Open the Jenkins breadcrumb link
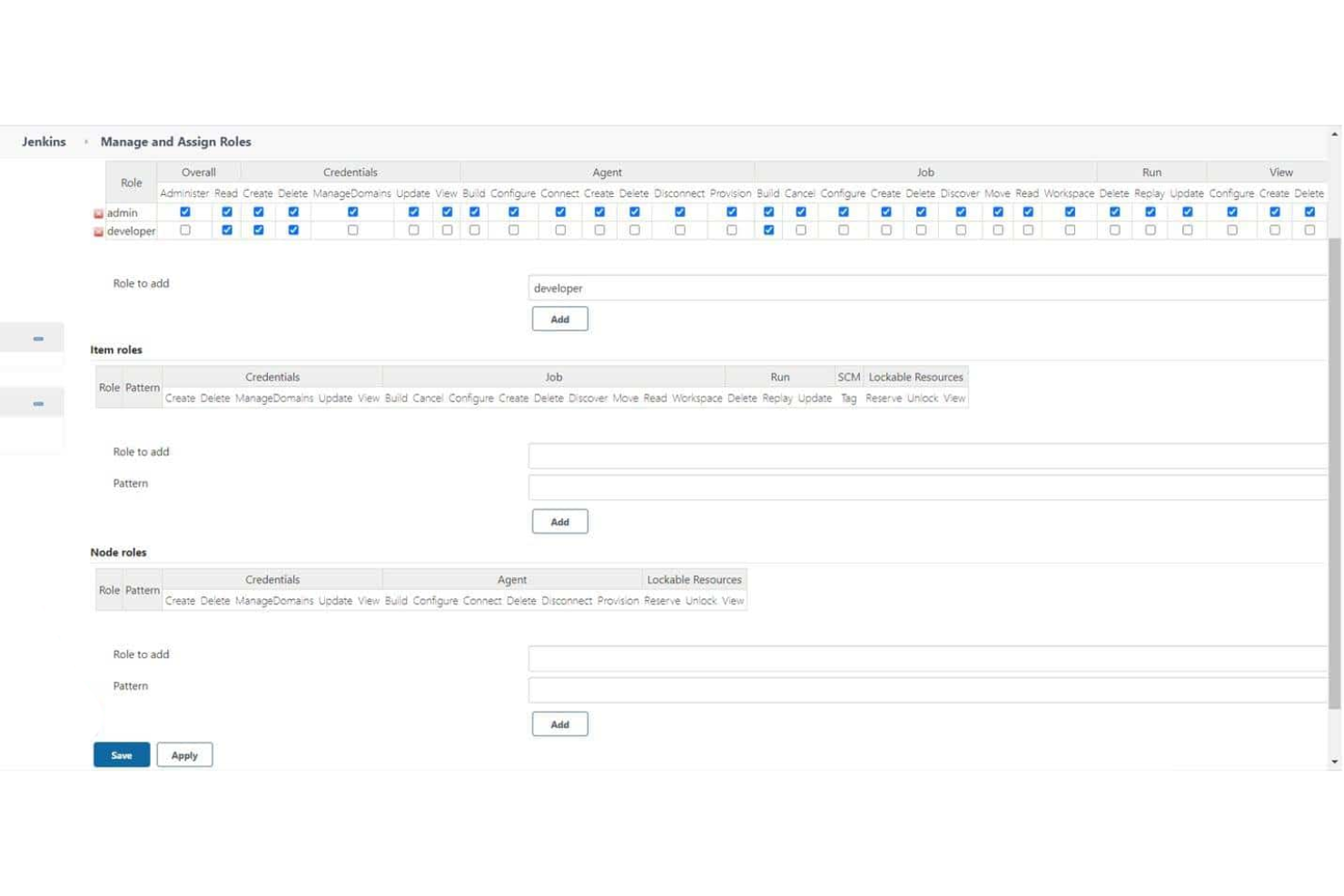The image size is (1344, 896). coord(43,142)
